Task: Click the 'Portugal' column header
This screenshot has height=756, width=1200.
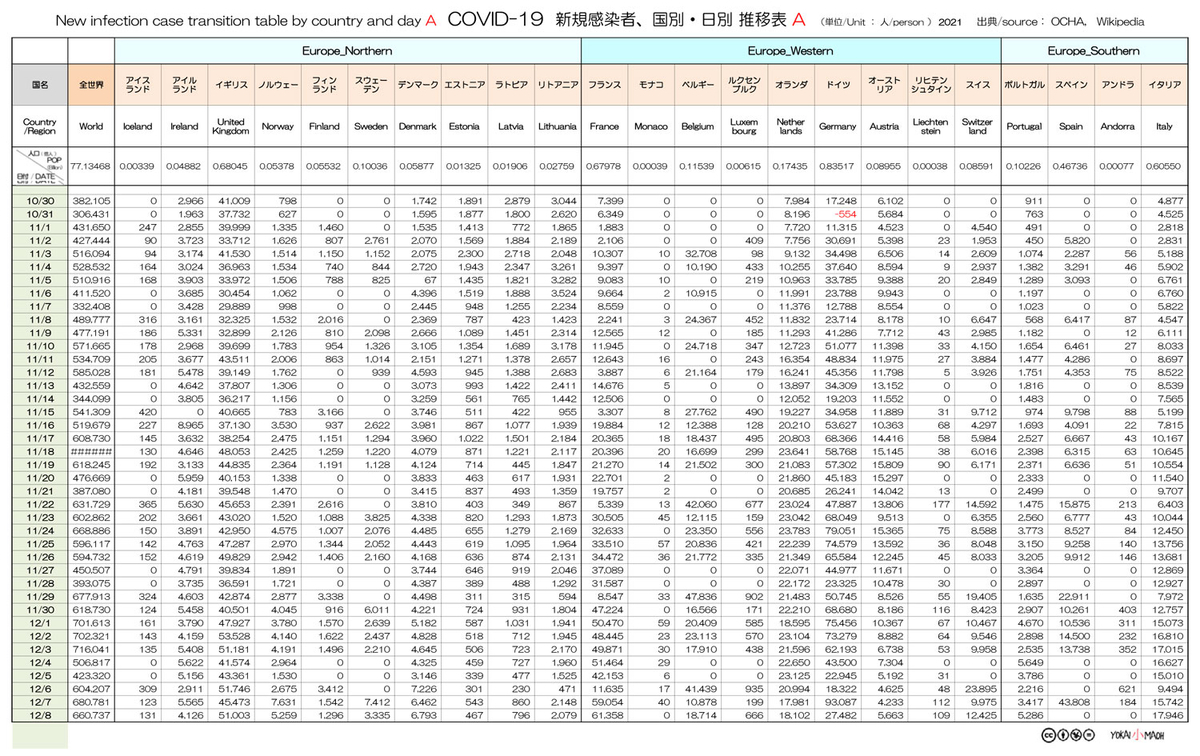Action: [1024, 127]
